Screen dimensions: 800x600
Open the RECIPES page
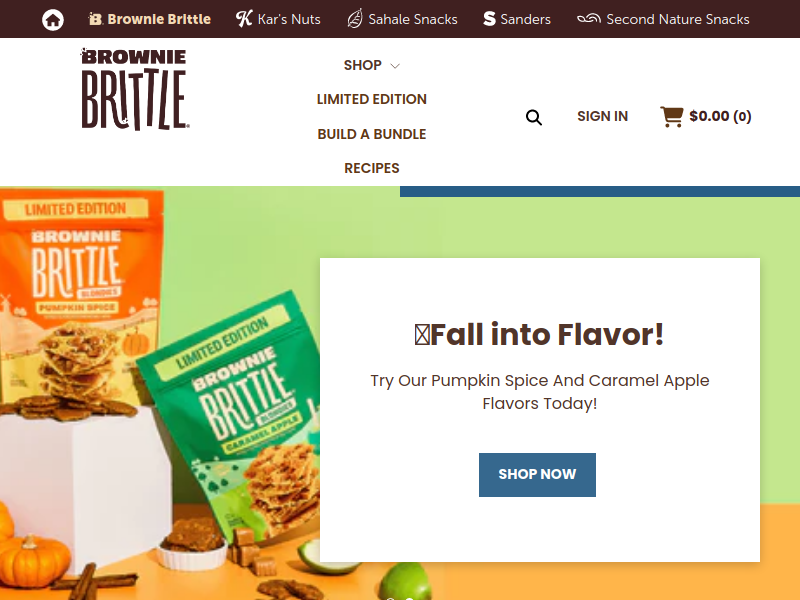(371, 168)
